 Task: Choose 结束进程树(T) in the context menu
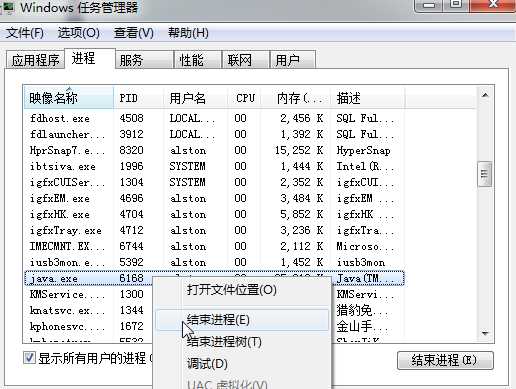click(242, 342)
